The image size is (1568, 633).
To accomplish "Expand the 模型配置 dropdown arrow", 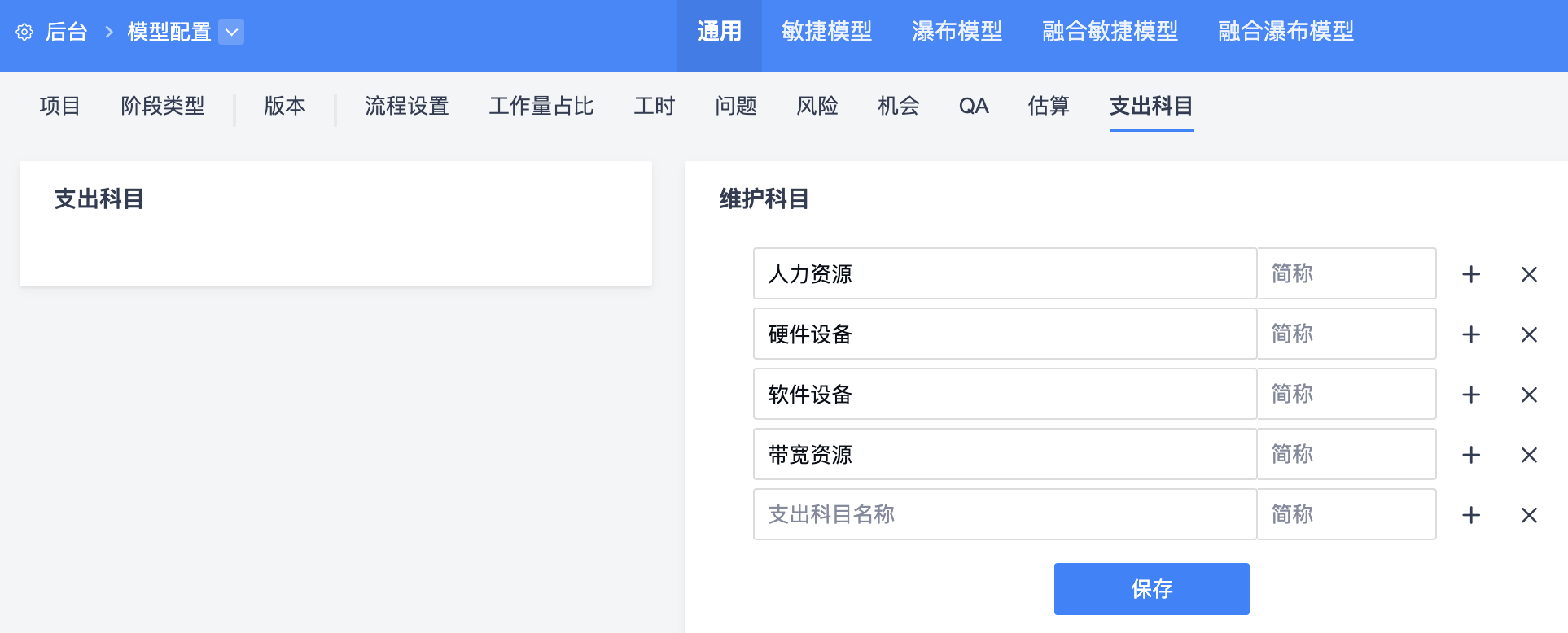I will [231, 32].
